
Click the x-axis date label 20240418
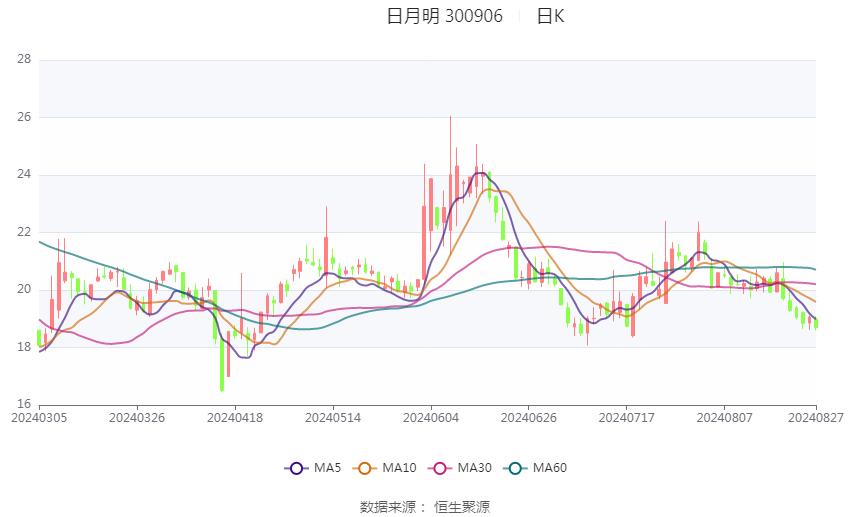click(x=235, y=418)
